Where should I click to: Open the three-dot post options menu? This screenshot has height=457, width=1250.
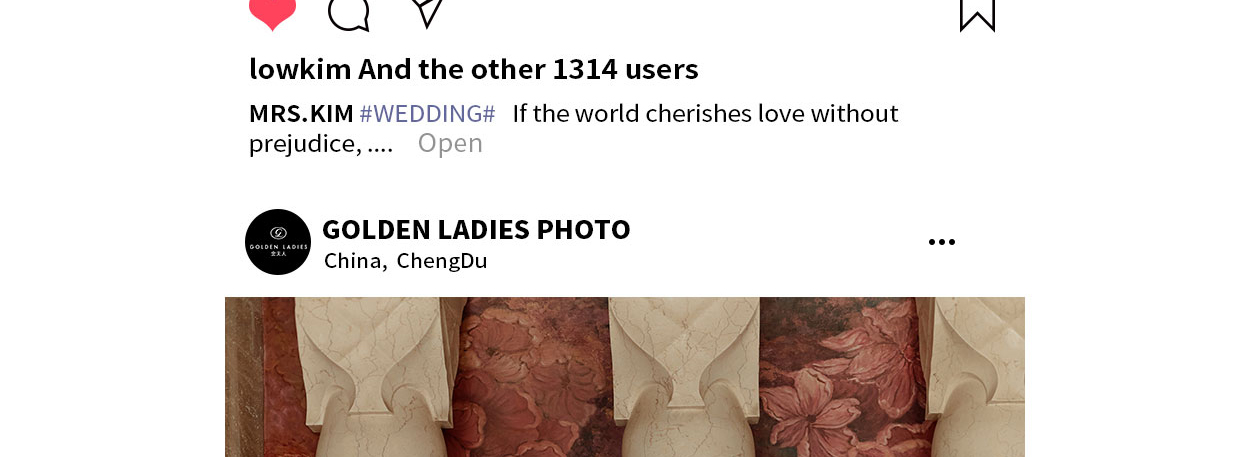[942, 242]
